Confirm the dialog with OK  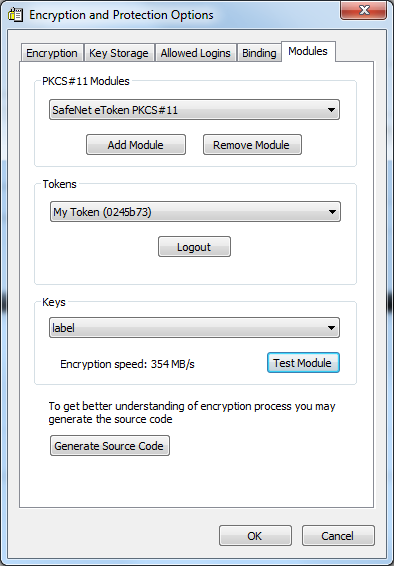click(x=255, y=536)
